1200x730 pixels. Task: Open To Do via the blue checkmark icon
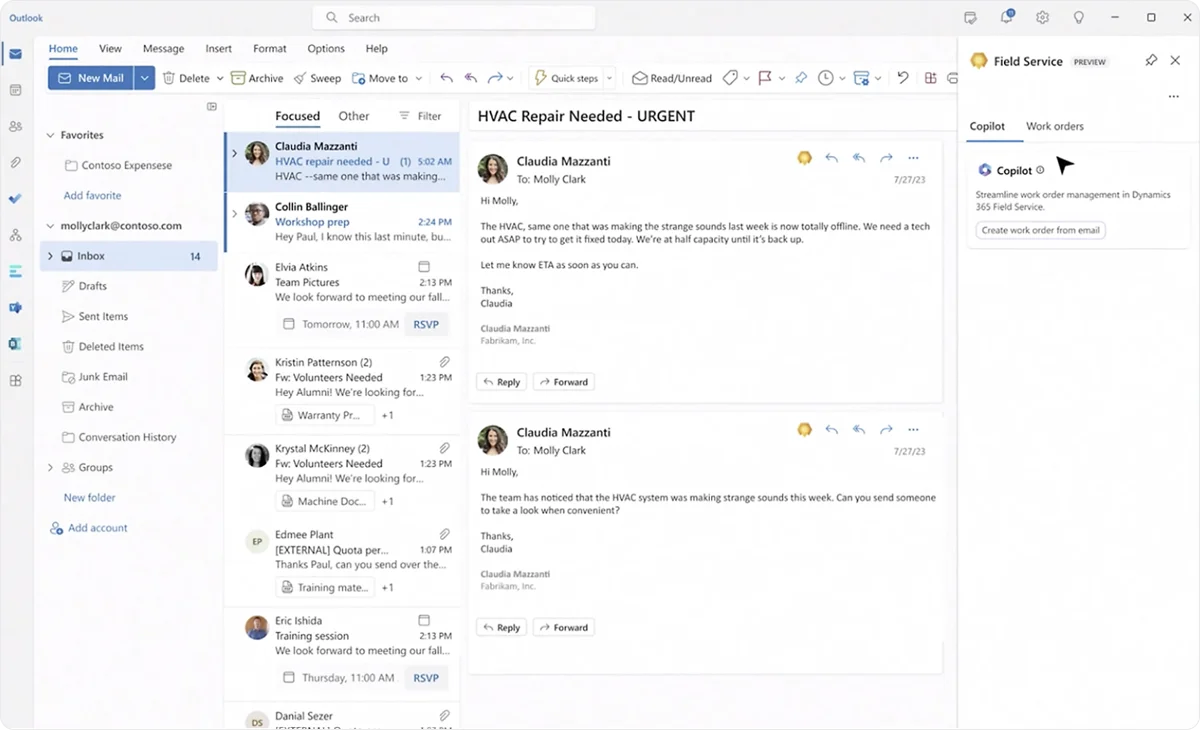(14, 199)
